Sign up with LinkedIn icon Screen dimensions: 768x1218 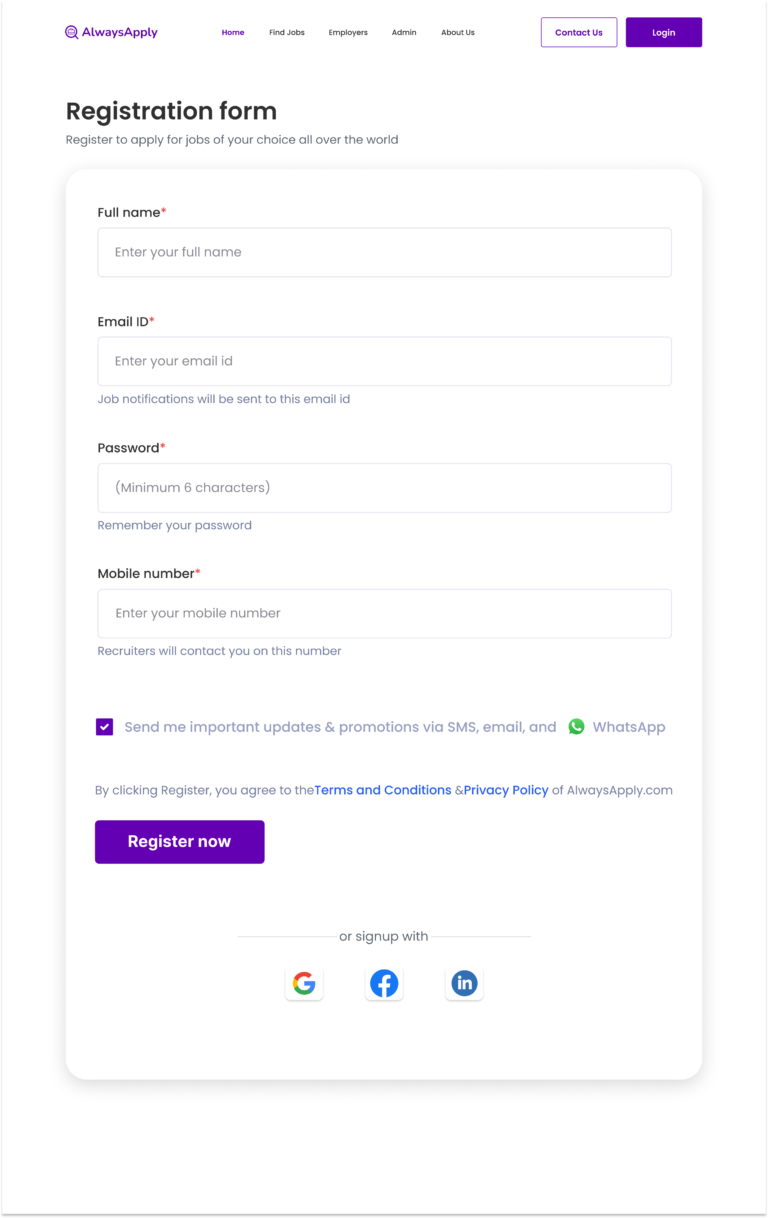464,983
